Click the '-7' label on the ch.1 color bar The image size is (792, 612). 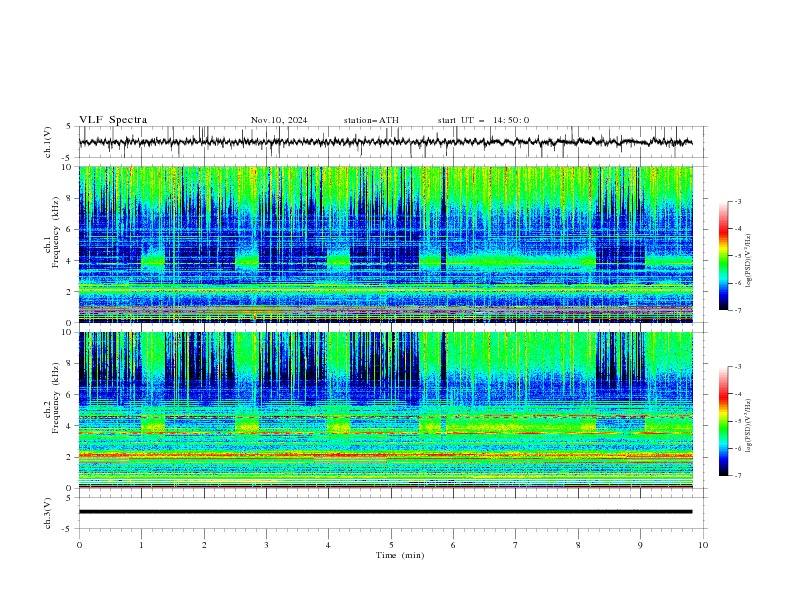pyautogui.click(x=737, y=310)
